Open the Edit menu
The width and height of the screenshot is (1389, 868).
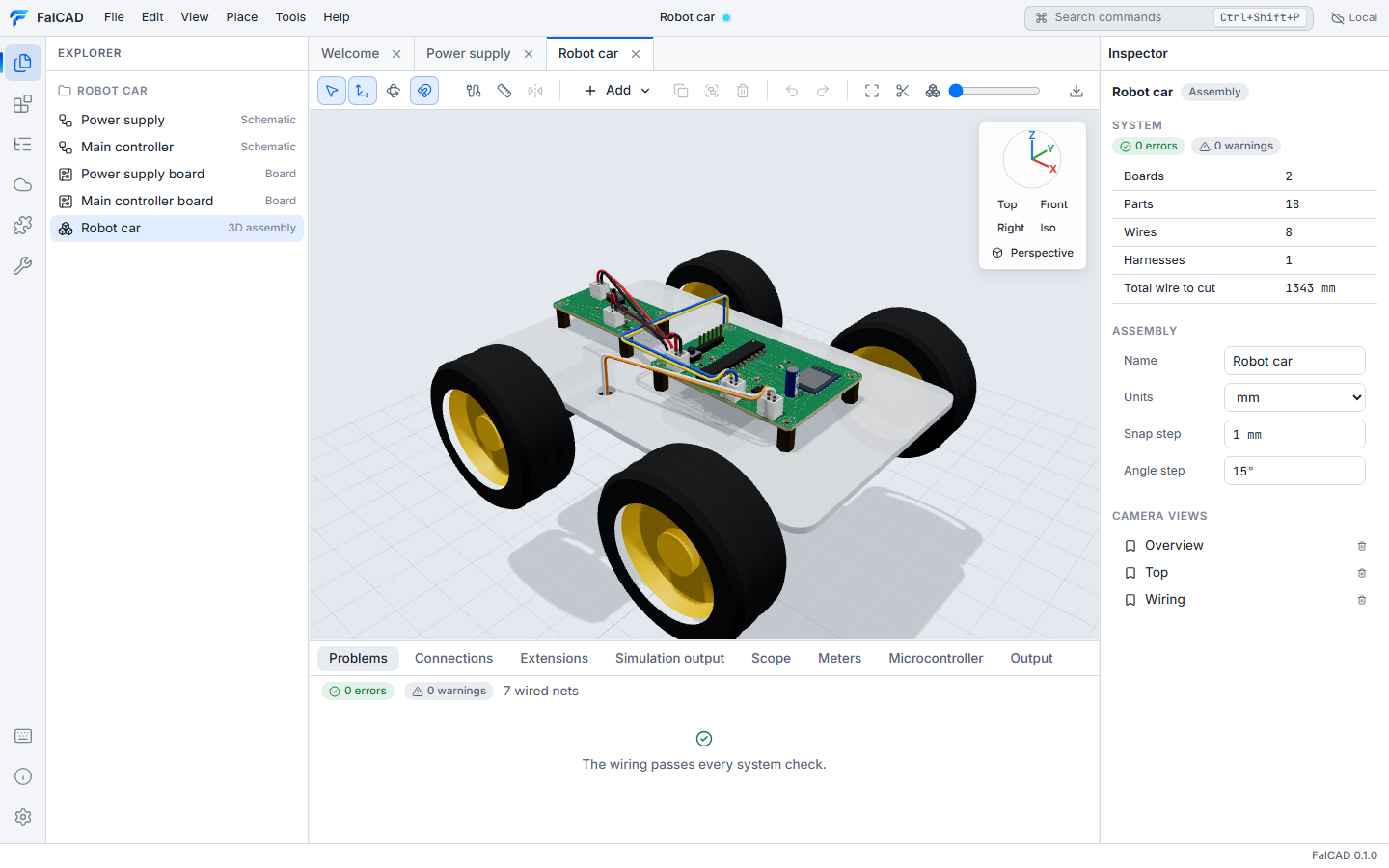[x=152, y=17]
